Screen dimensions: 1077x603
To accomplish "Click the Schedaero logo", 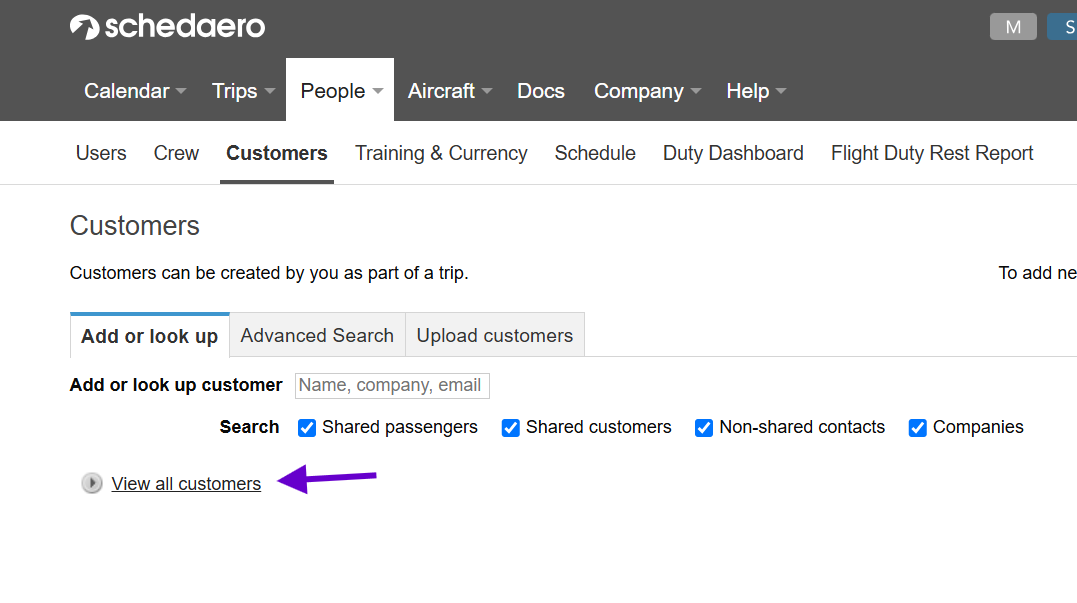I will pos(167,27).
